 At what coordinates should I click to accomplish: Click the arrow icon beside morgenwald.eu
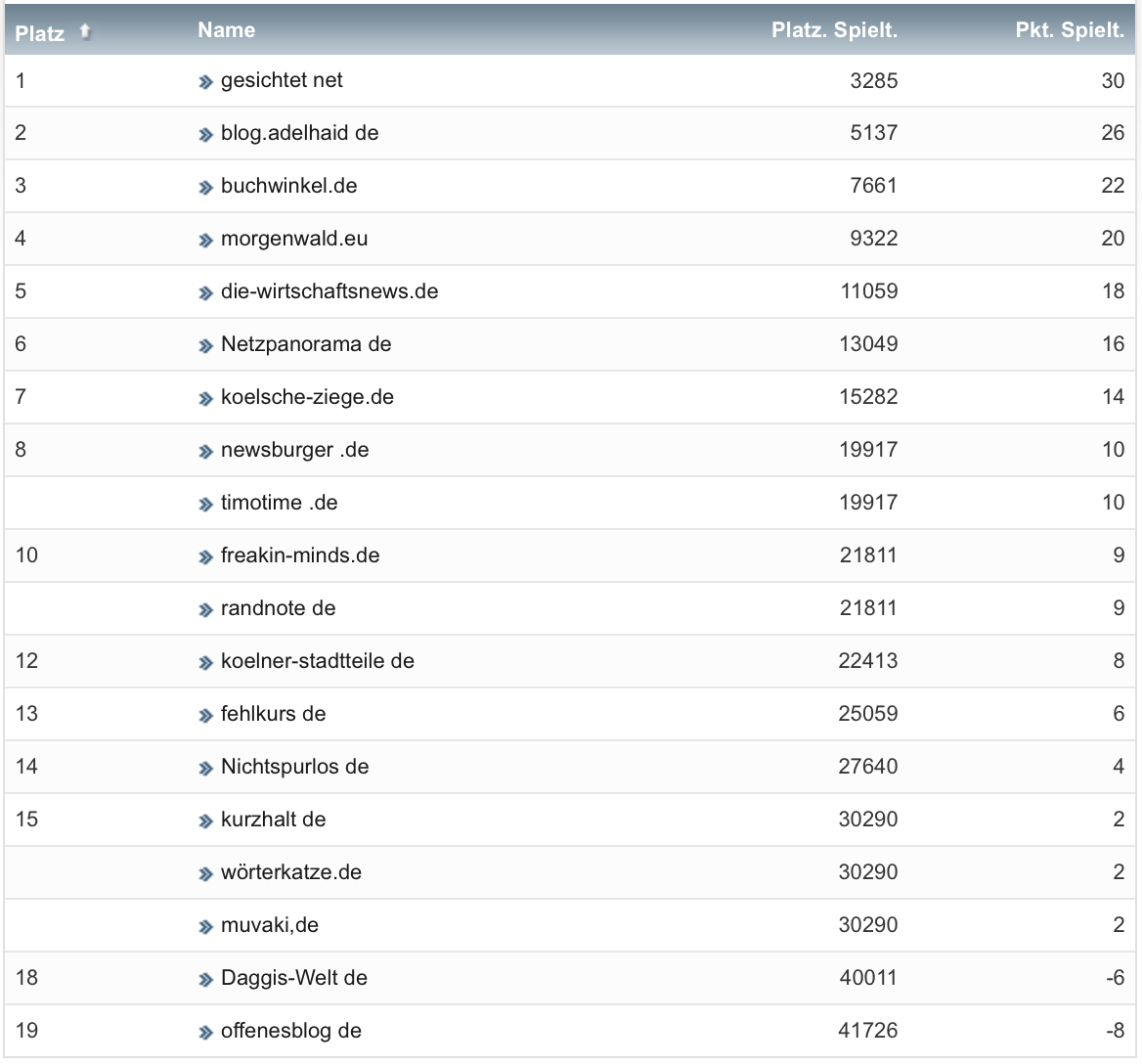coord(205,241)
